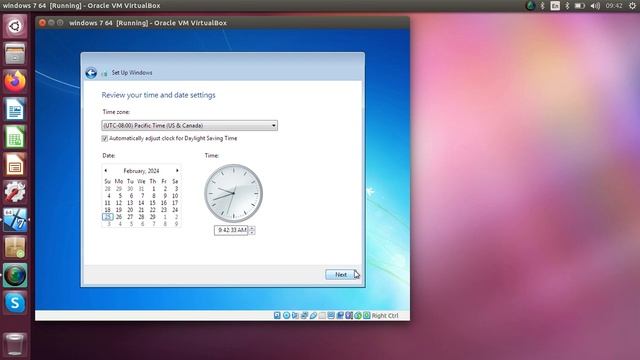Click the 9:42:33 AM time field
Screen dimensions: 640x360
pyautogui.click(x=231, y=230)
